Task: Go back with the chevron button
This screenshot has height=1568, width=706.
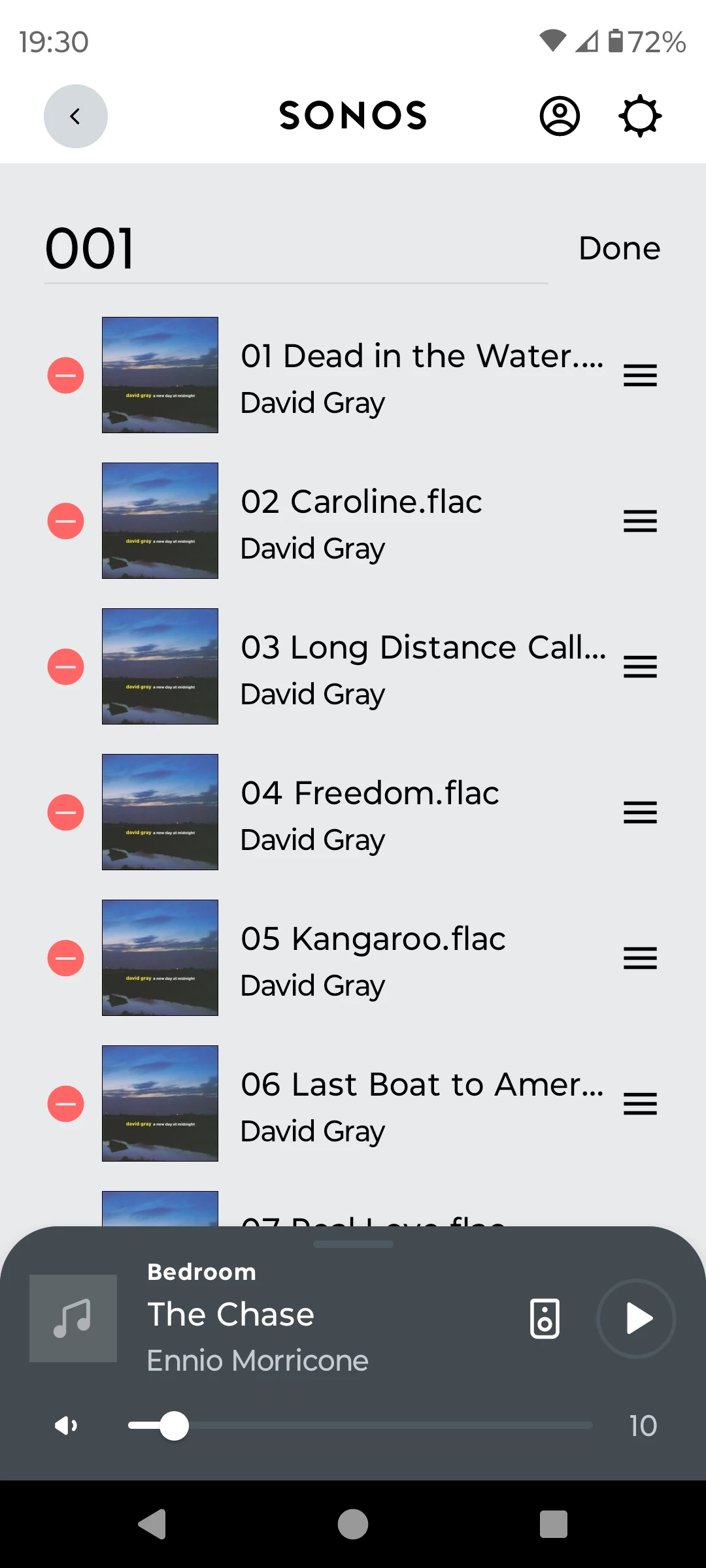Action: 76,116
